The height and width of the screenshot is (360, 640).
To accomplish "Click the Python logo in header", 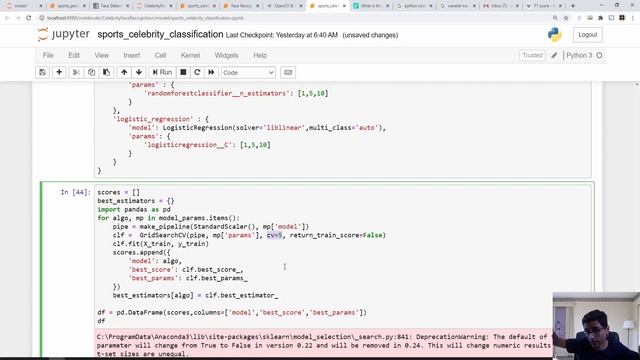I will click(554, 35).
